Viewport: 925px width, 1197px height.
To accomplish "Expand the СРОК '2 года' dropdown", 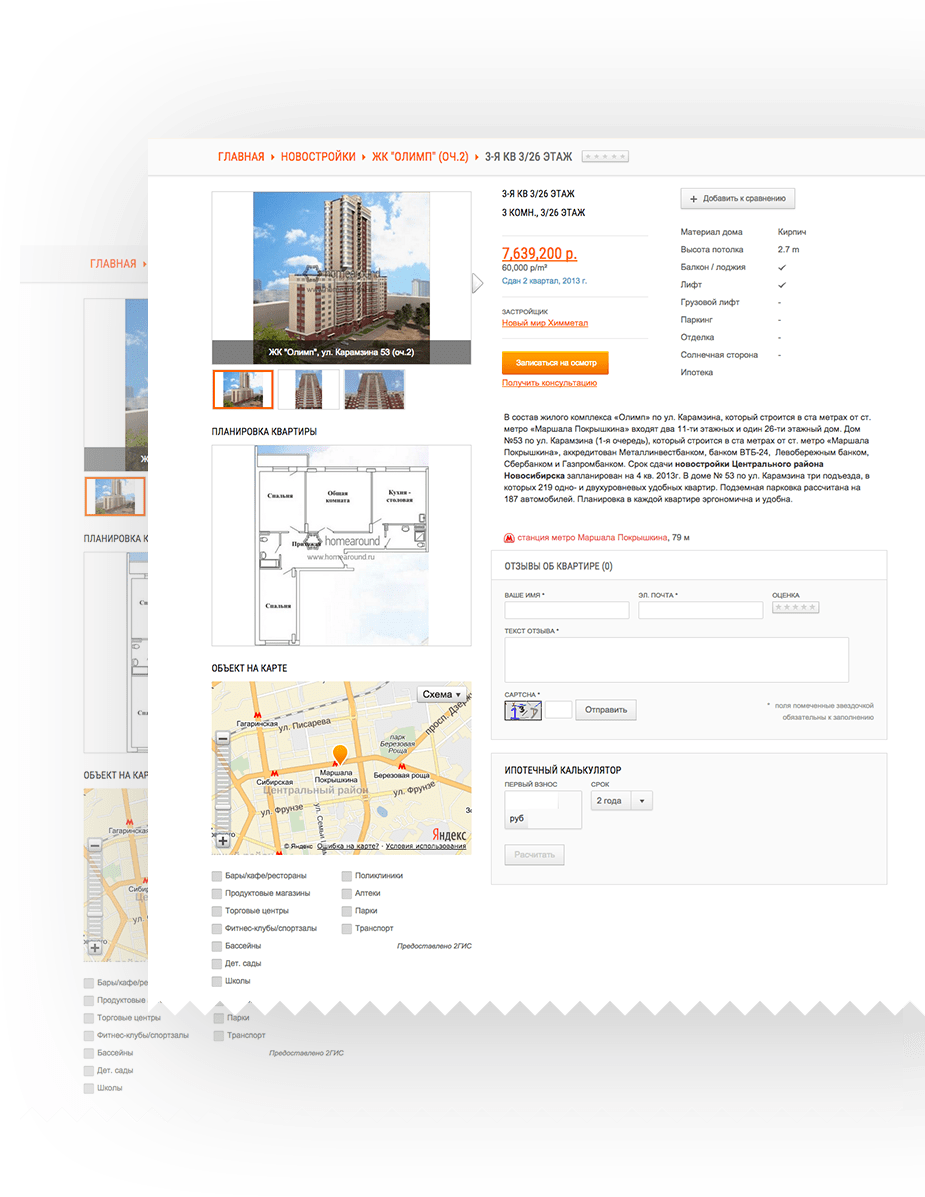I will click(x=621, y=801).
